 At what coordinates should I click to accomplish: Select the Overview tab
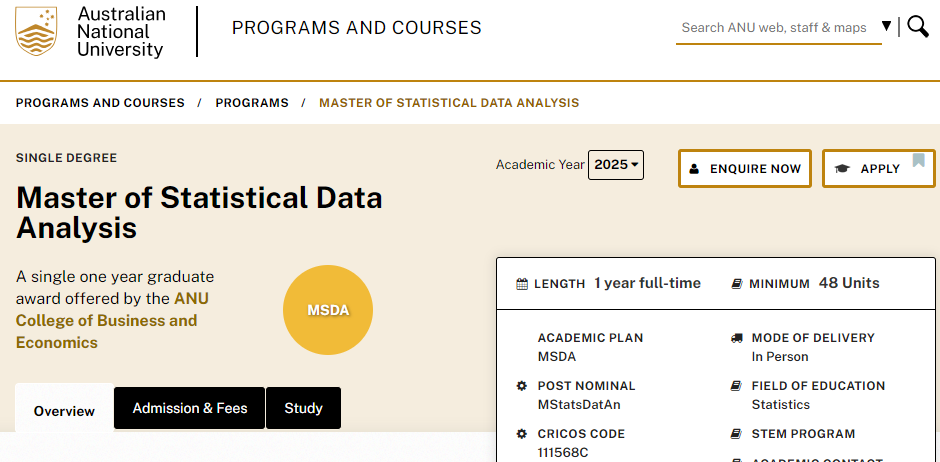(x=64, y=410)
